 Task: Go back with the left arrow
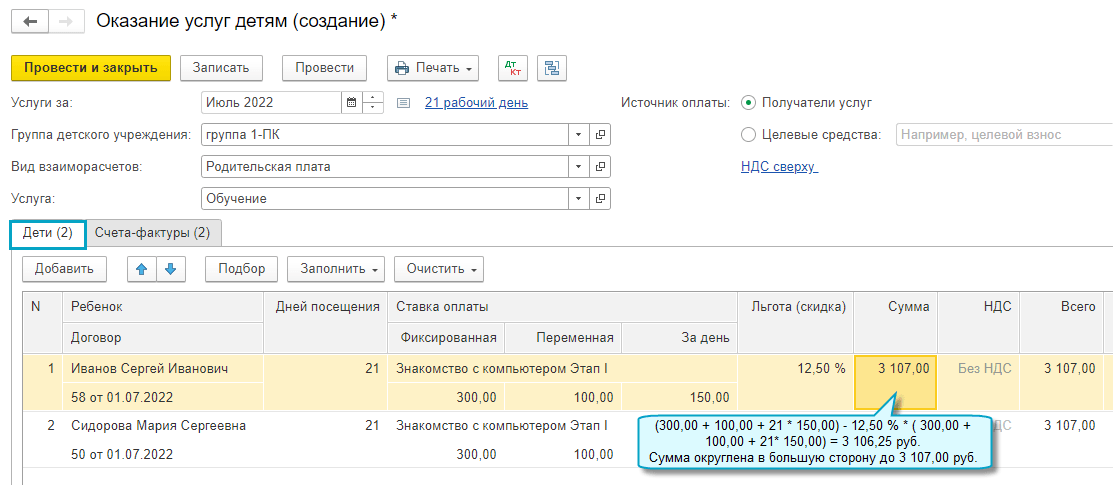point(30,20)
